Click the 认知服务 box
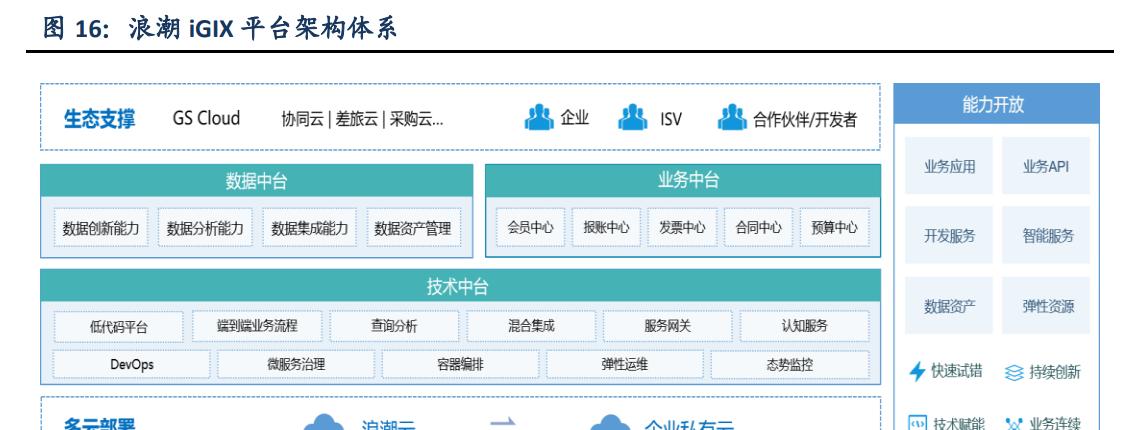This screenshot has height=430, width=1139. pos(805,326)
